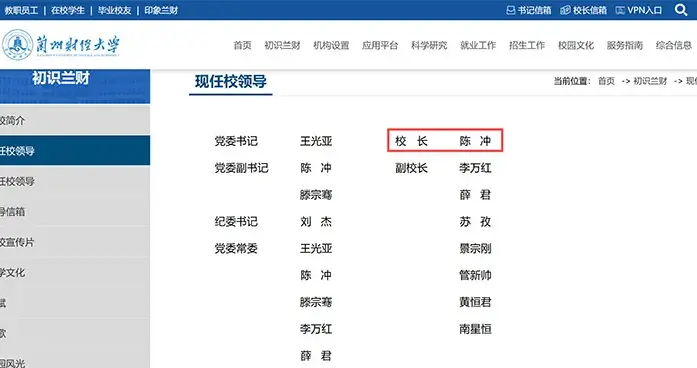Select 校简介 in the sidebar
Image resolution: width=697 pixels, height=368 pixels.
pos(75,120)
